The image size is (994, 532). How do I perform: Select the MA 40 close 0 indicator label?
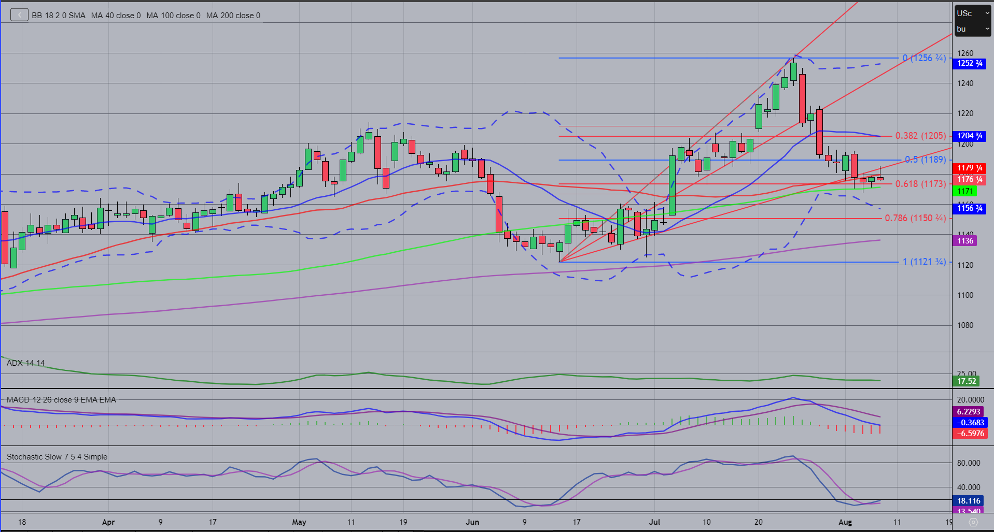tap(116, 15)
